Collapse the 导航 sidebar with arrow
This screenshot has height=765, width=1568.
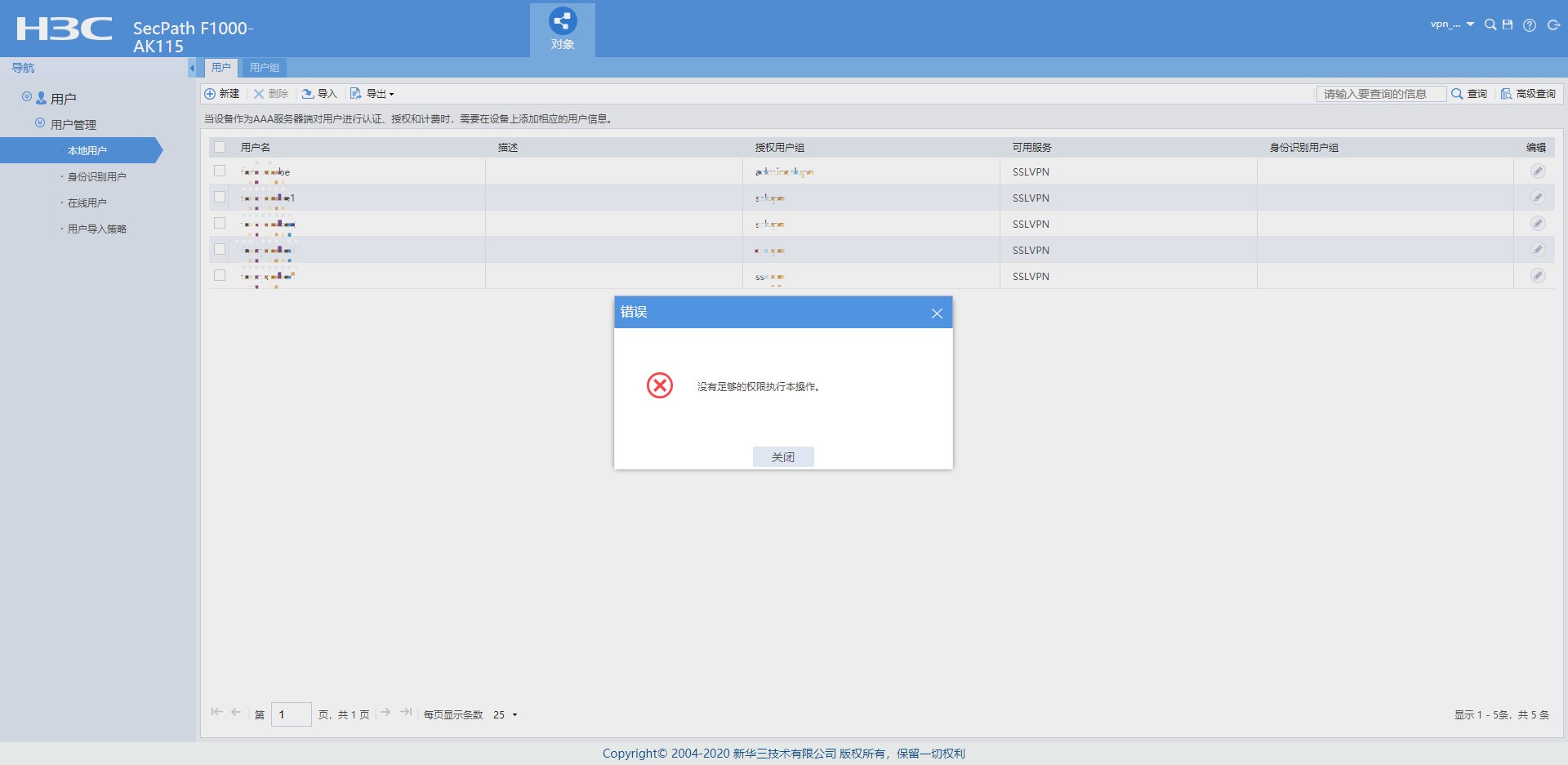192,68
